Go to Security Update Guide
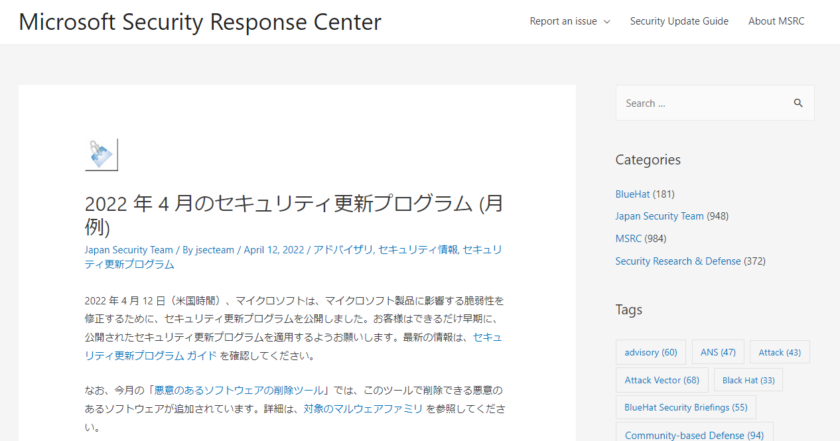The image size is (840, 441). [x=679, y=21]
